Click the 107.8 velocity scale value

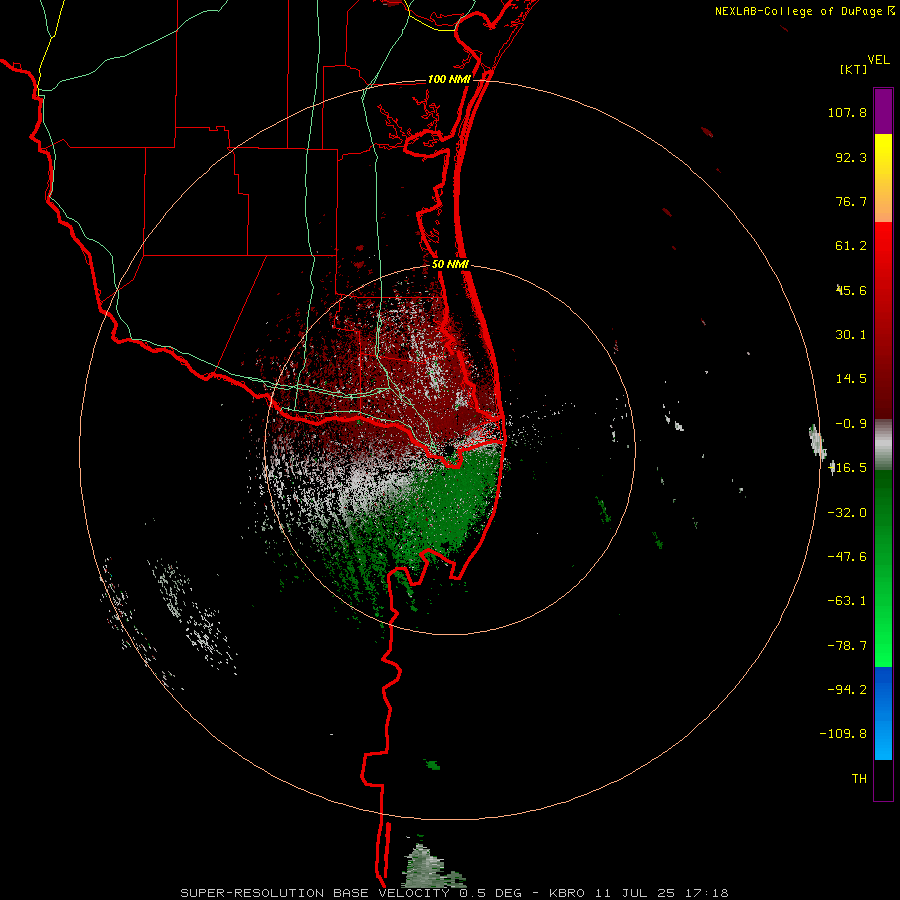(847, 112)
